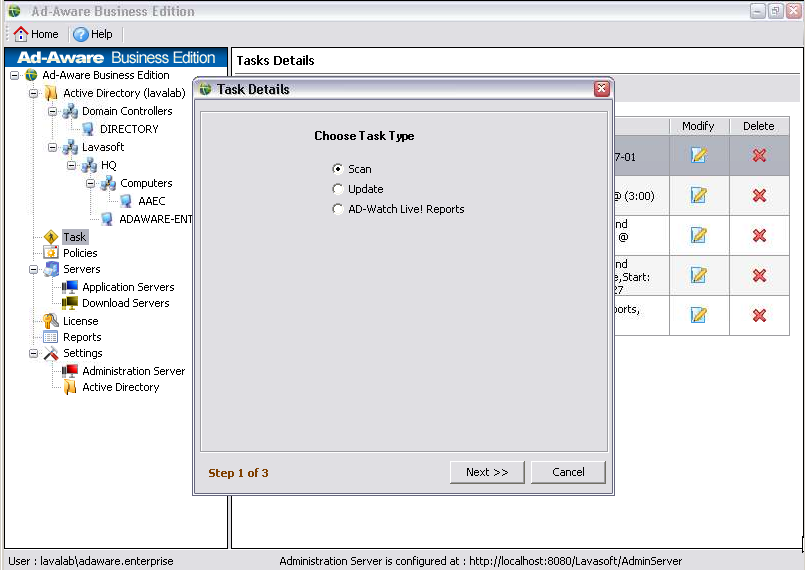Click Delete red X in the 7-01 row
The height and width of the screenshot is (570, 805).
tap(759, 155)
